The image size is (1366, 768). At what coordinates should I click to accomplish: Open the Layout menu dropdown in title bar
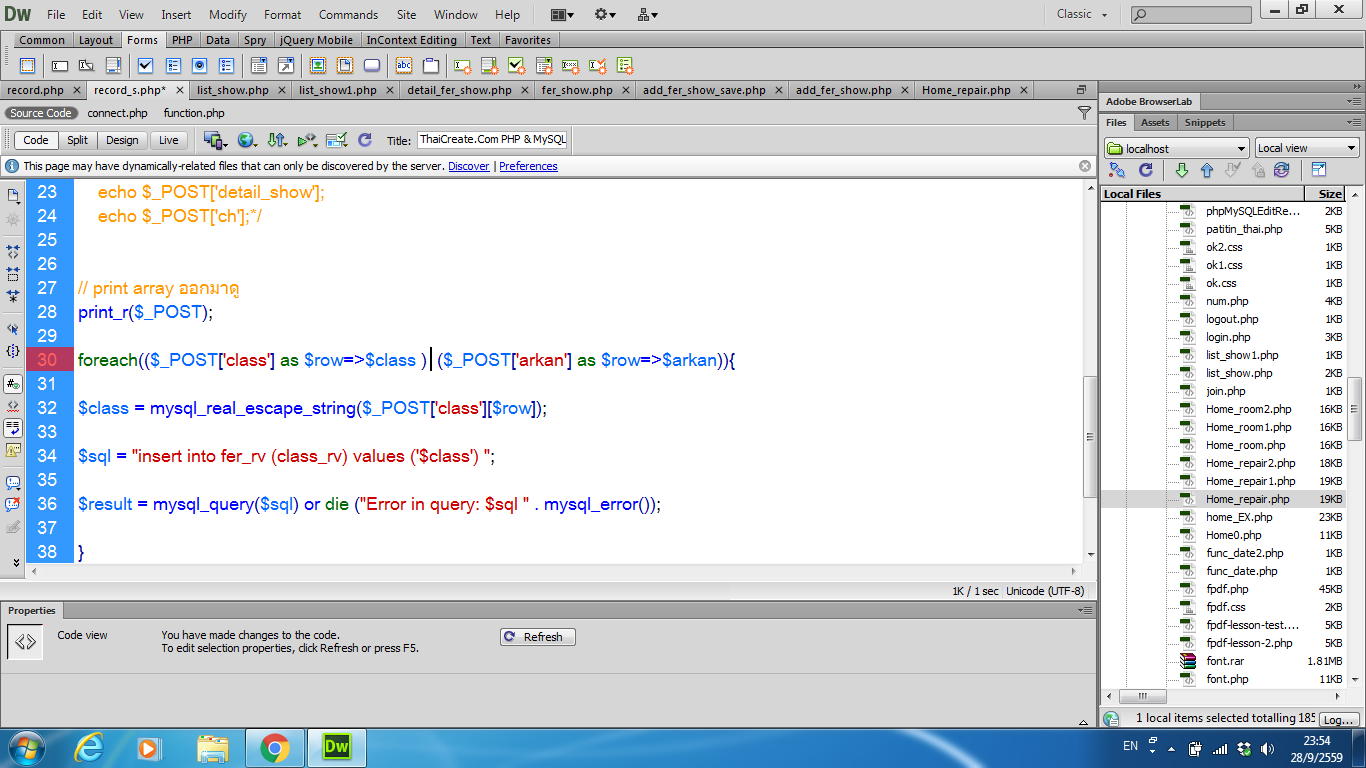[562, 15]
